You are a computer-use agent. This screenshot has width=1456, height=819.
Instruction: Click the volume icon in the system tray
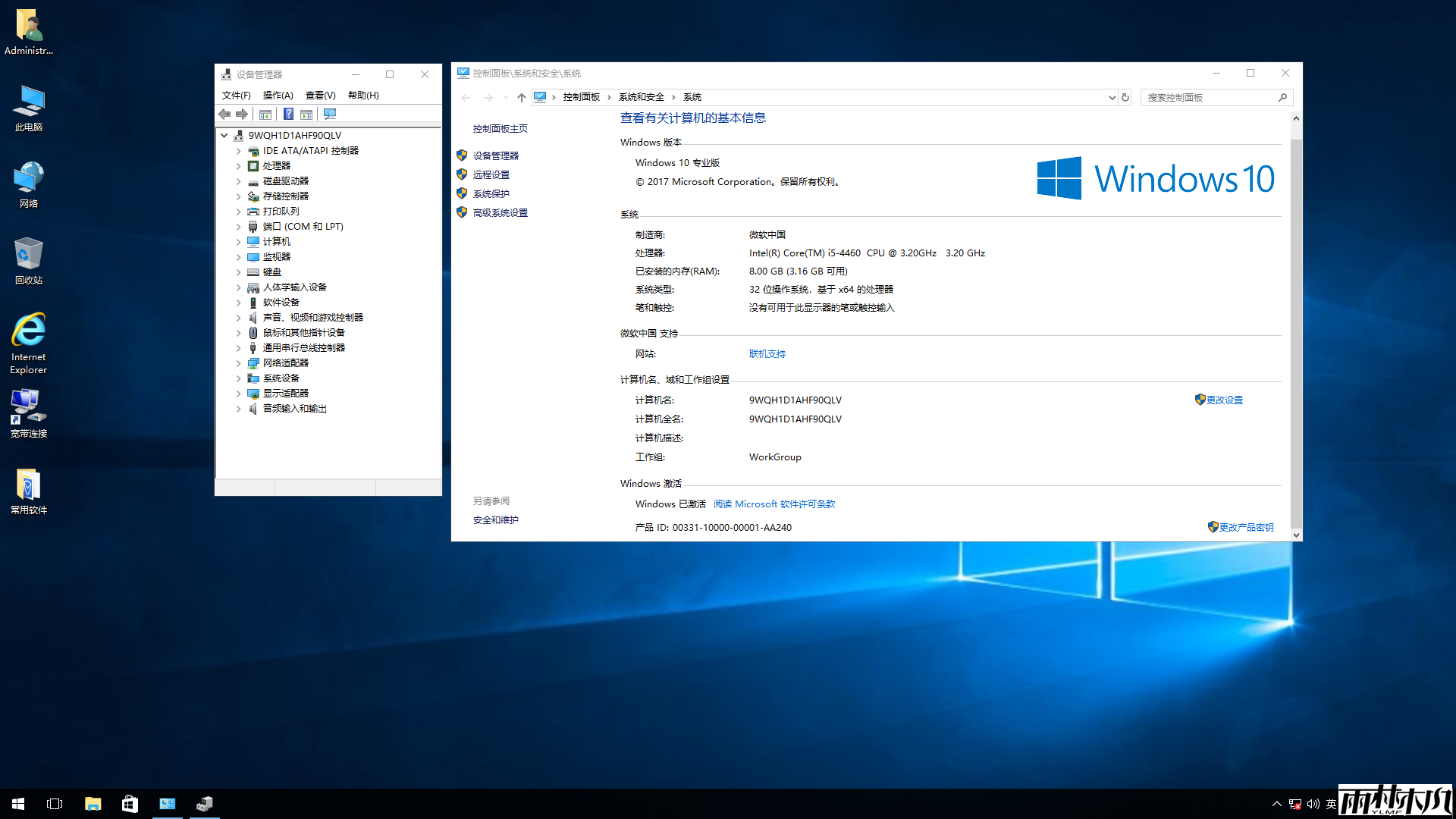pos(1313,803)
